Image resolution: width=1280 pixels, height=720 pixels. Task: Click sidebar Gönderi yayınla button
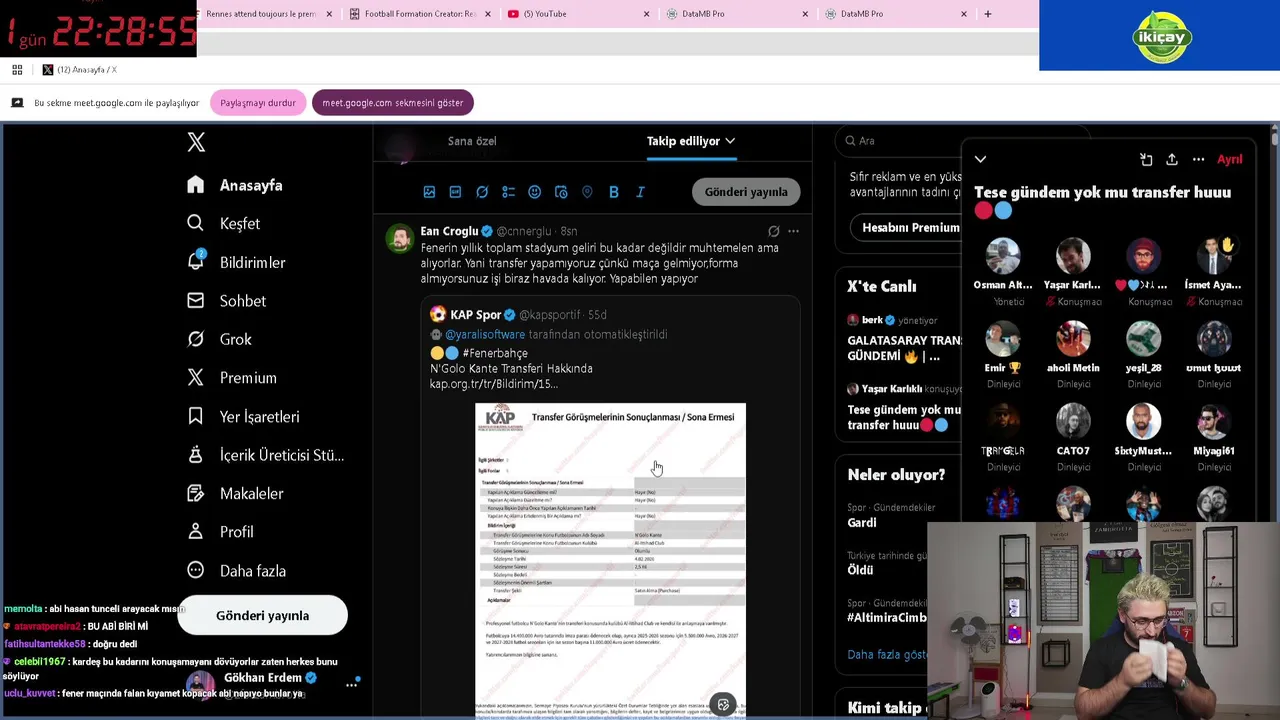click(262, 615)
